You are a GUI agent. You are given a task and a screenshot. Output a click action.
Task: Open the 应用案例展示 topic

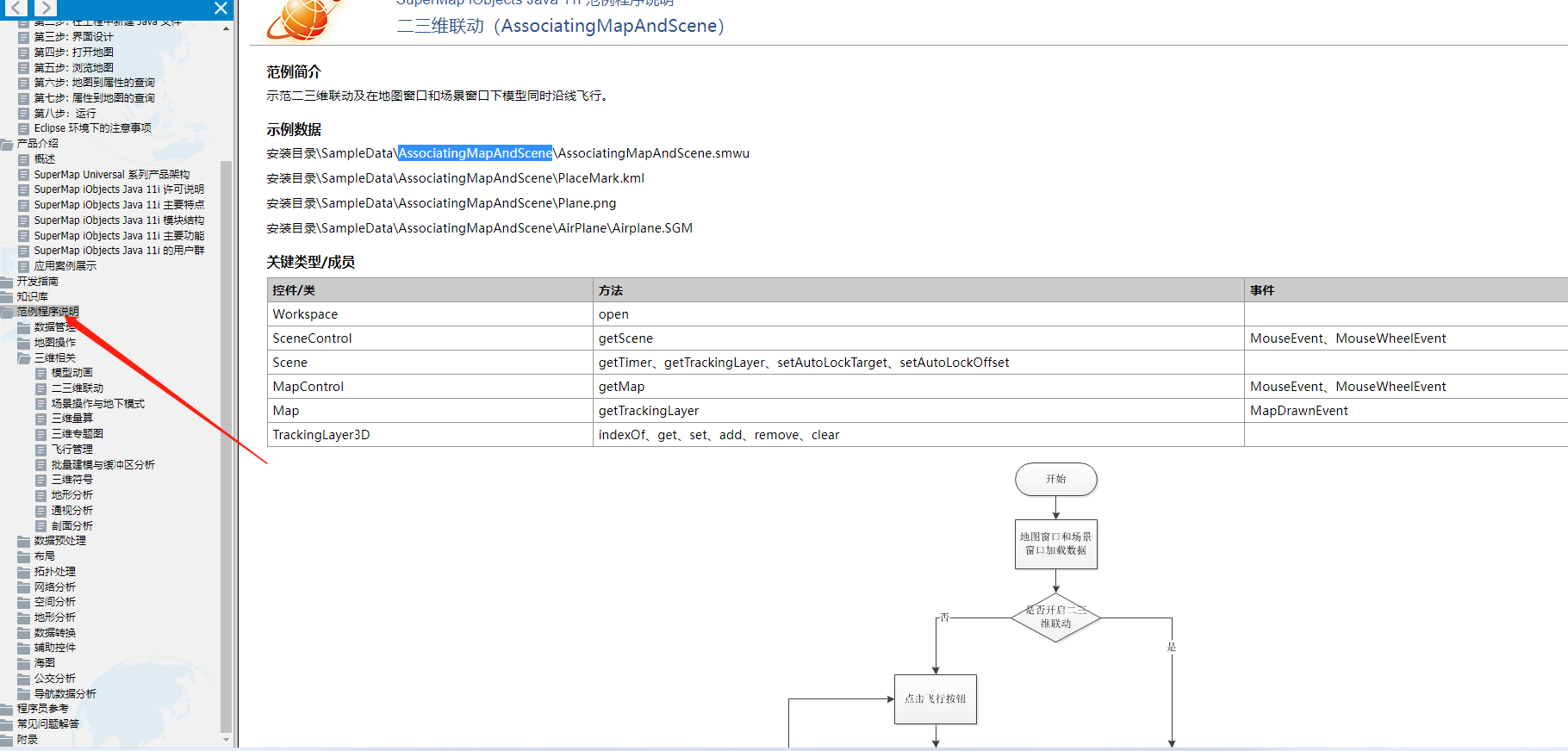(x=65, y=266)
